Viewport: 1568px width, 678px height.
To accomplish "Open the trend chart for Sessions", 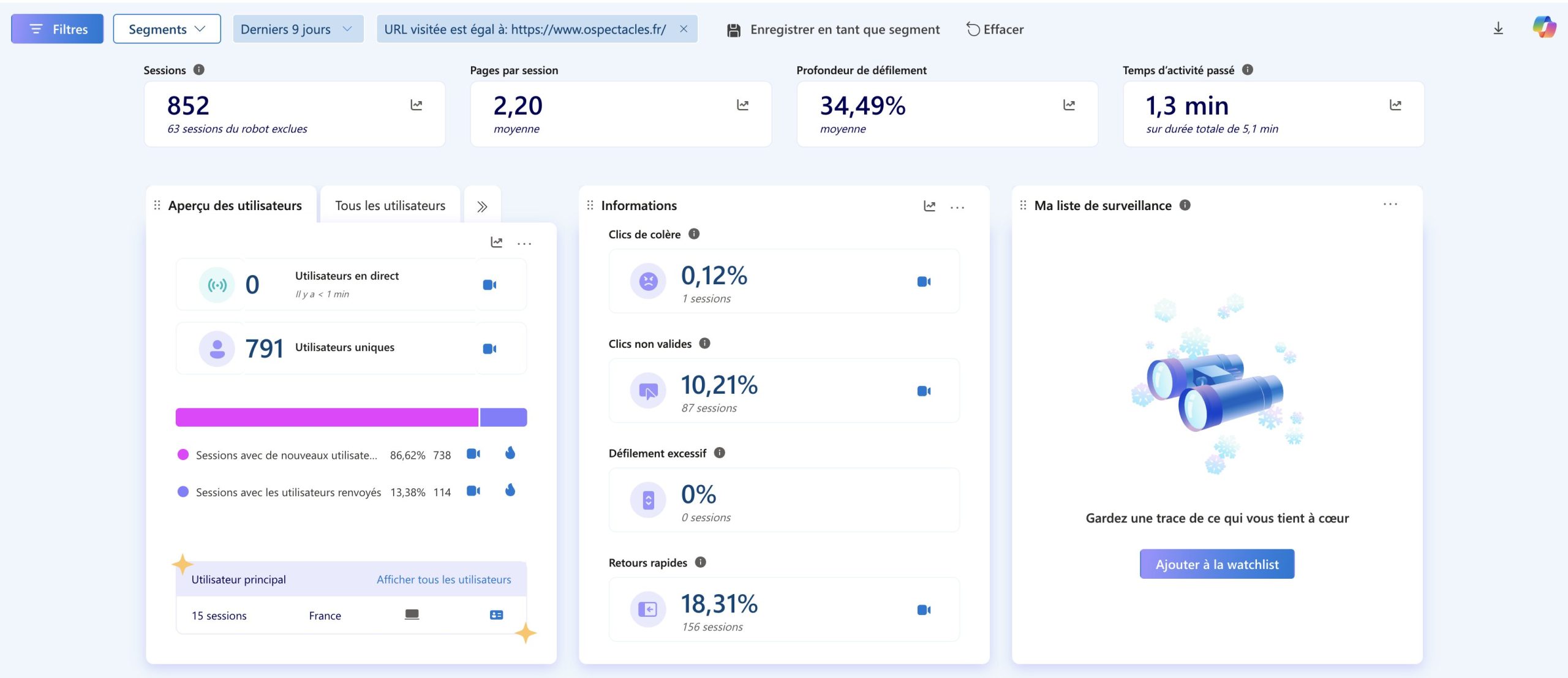I will coord(417,105).
